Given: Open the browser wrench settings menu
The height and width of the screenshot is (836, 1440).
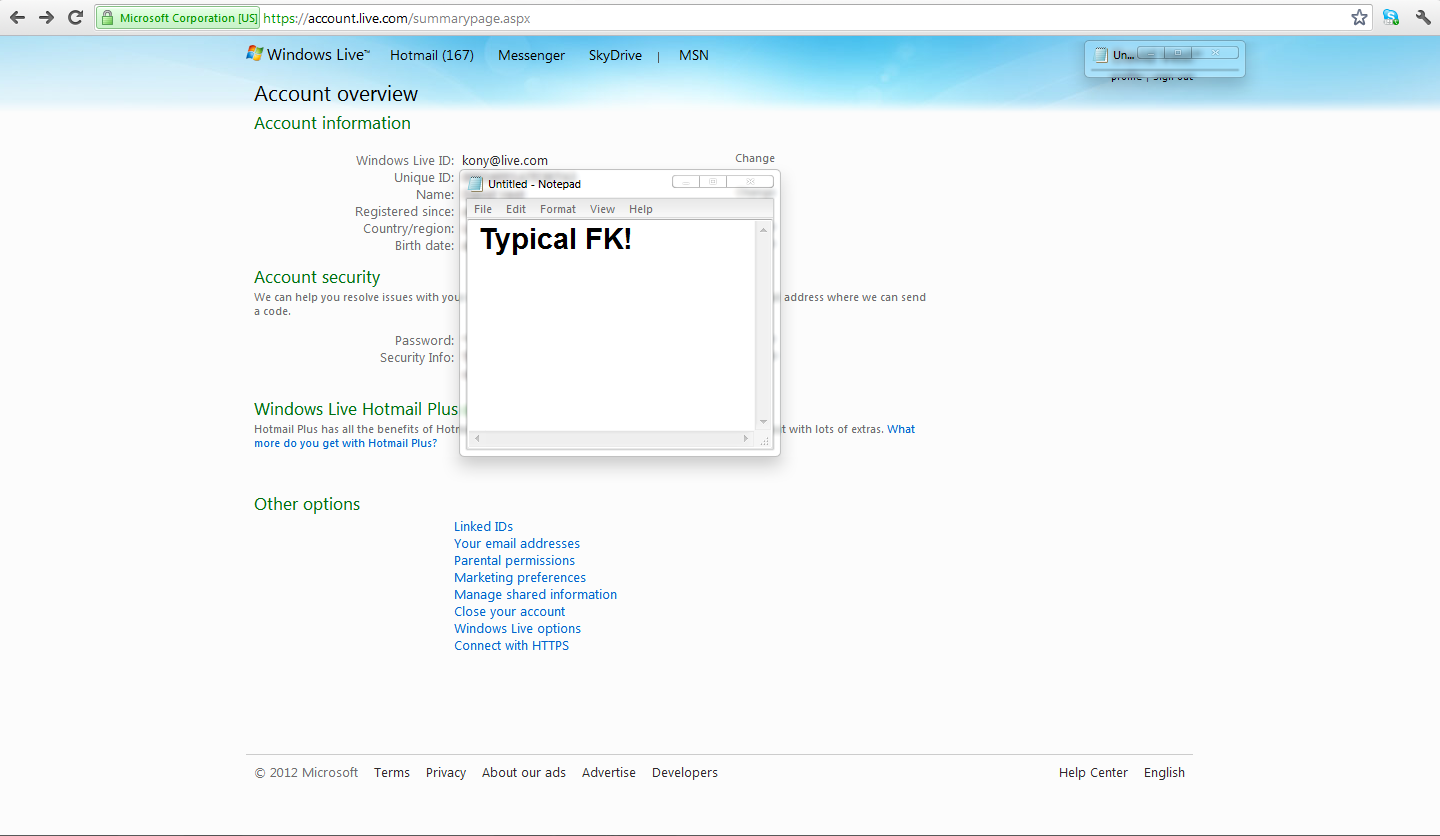Looking at the screenshot, I should click(x=1422, y=17).
